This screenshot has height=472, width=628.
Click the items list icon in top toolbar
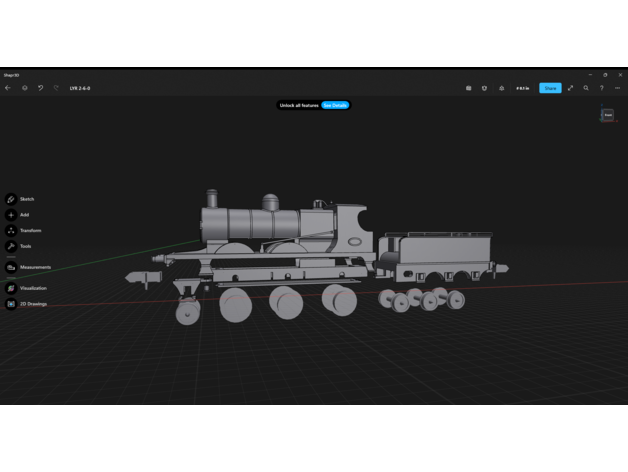[468, 88]
